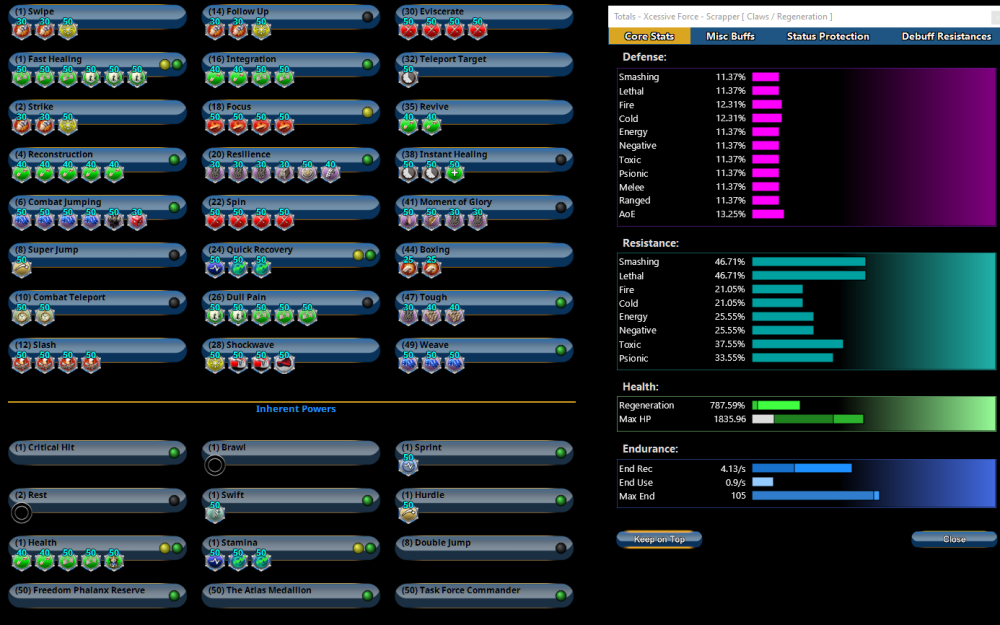
Task: Click the Teleport Target enhancement slot icon
Action: (408, 78)
